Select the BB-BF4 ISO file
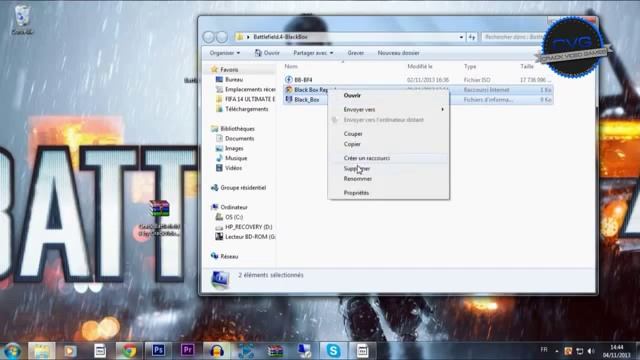This screenshot has width=640, height=360. [303, 80]
